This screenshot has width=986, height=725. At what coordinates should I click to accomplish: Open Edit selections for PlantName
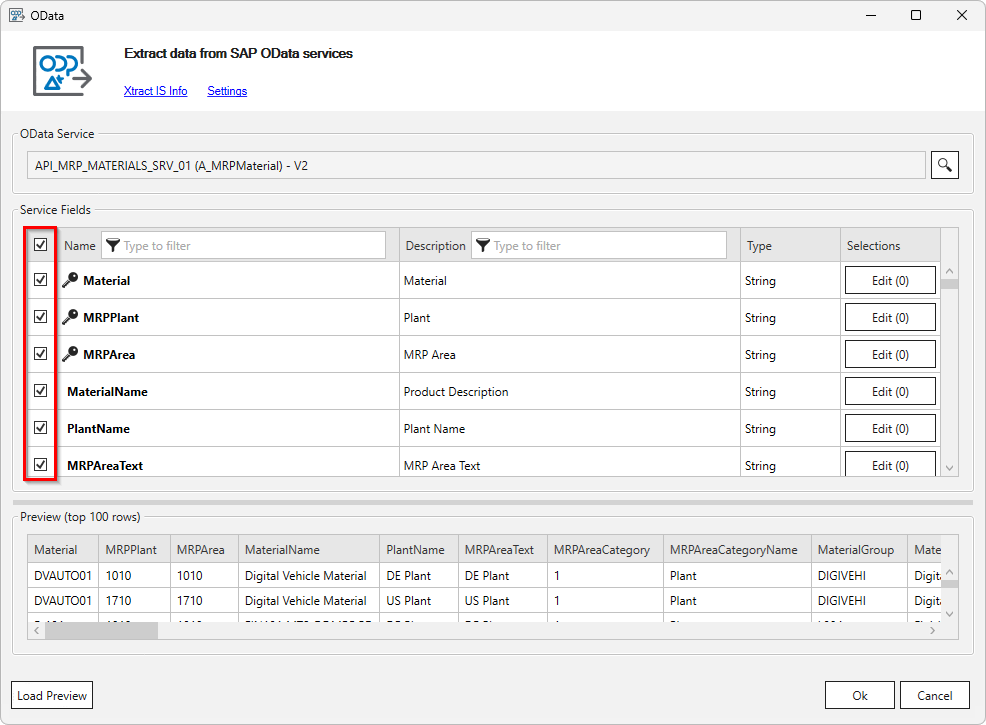tap(889, 427)
